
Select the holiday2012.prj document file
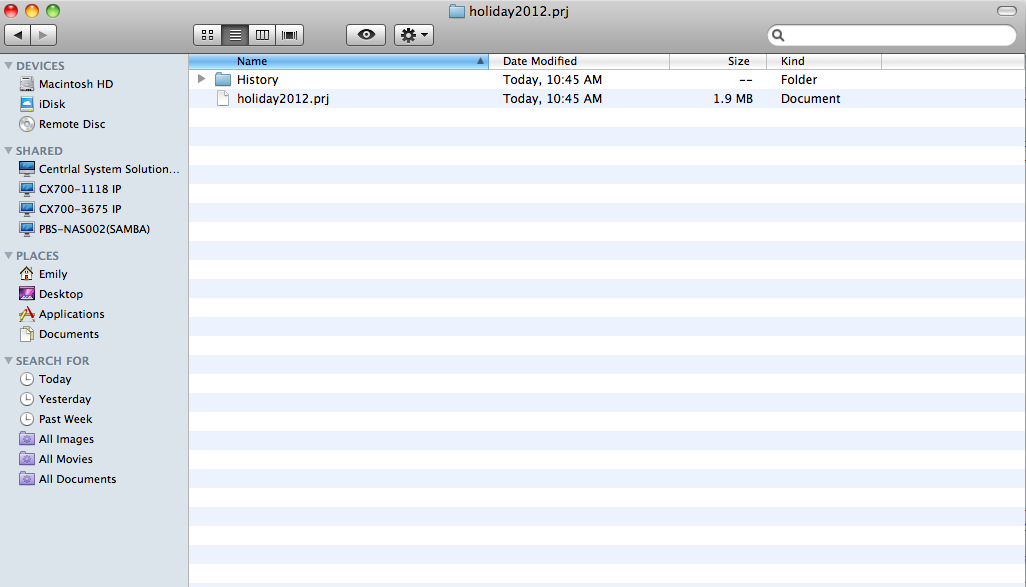click(x=282, y=99)
